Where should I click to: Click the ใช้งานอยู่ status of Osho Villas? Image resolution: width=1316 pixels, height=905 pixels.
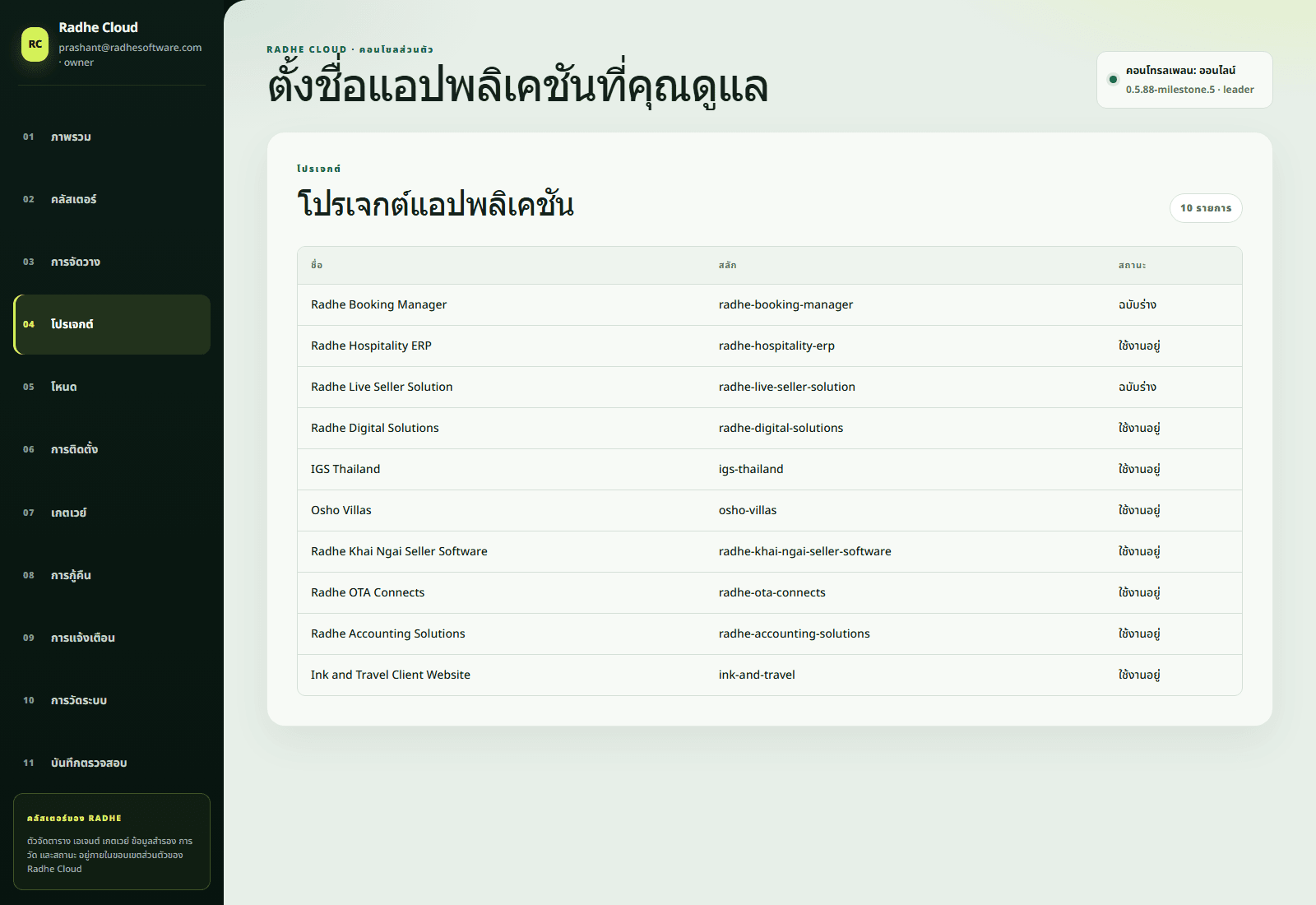[x=1139, y=510]
